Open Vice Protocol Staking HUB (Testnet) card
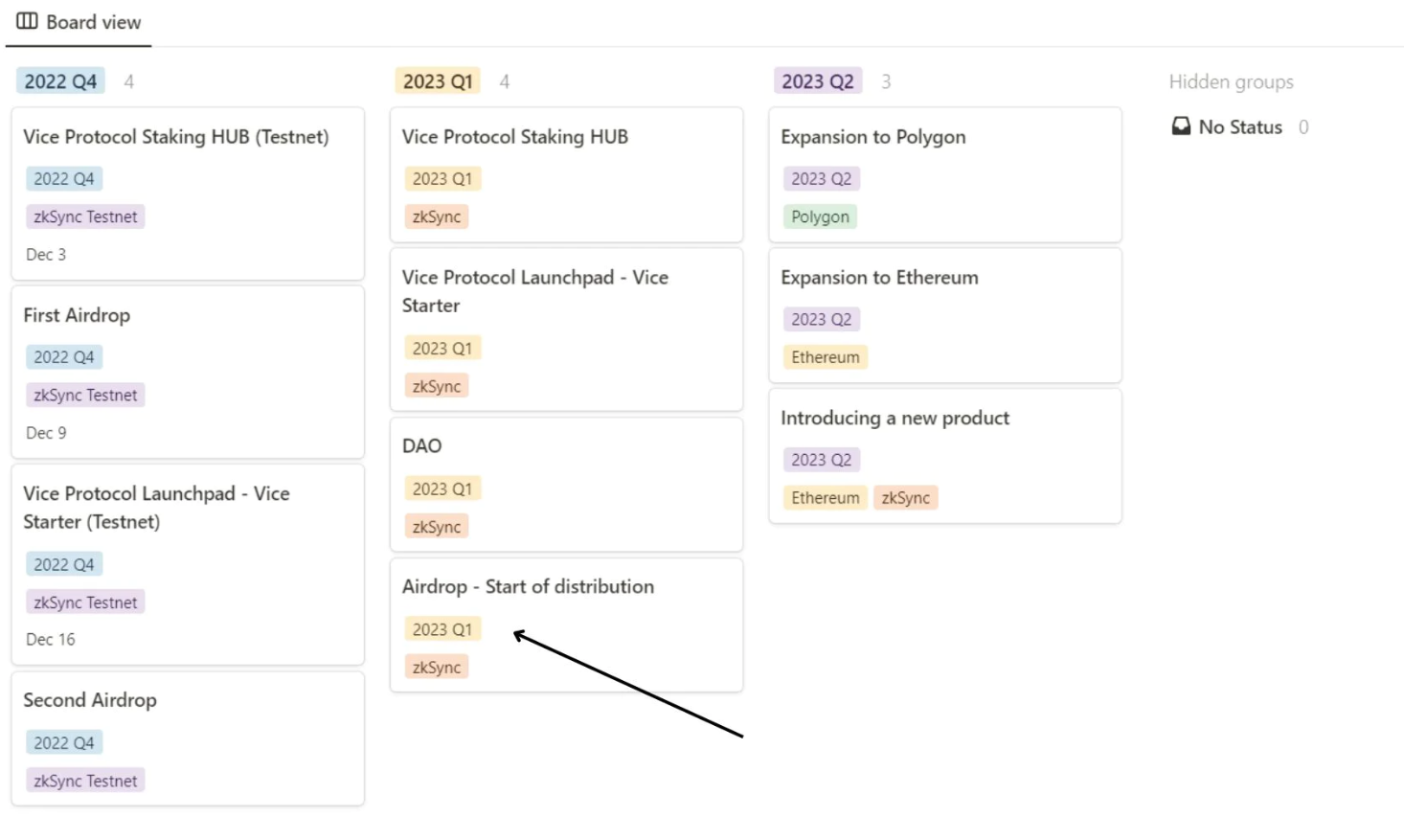Image resolution: width=1404 pixels, height=840 pixels. (x=188, y=194)
